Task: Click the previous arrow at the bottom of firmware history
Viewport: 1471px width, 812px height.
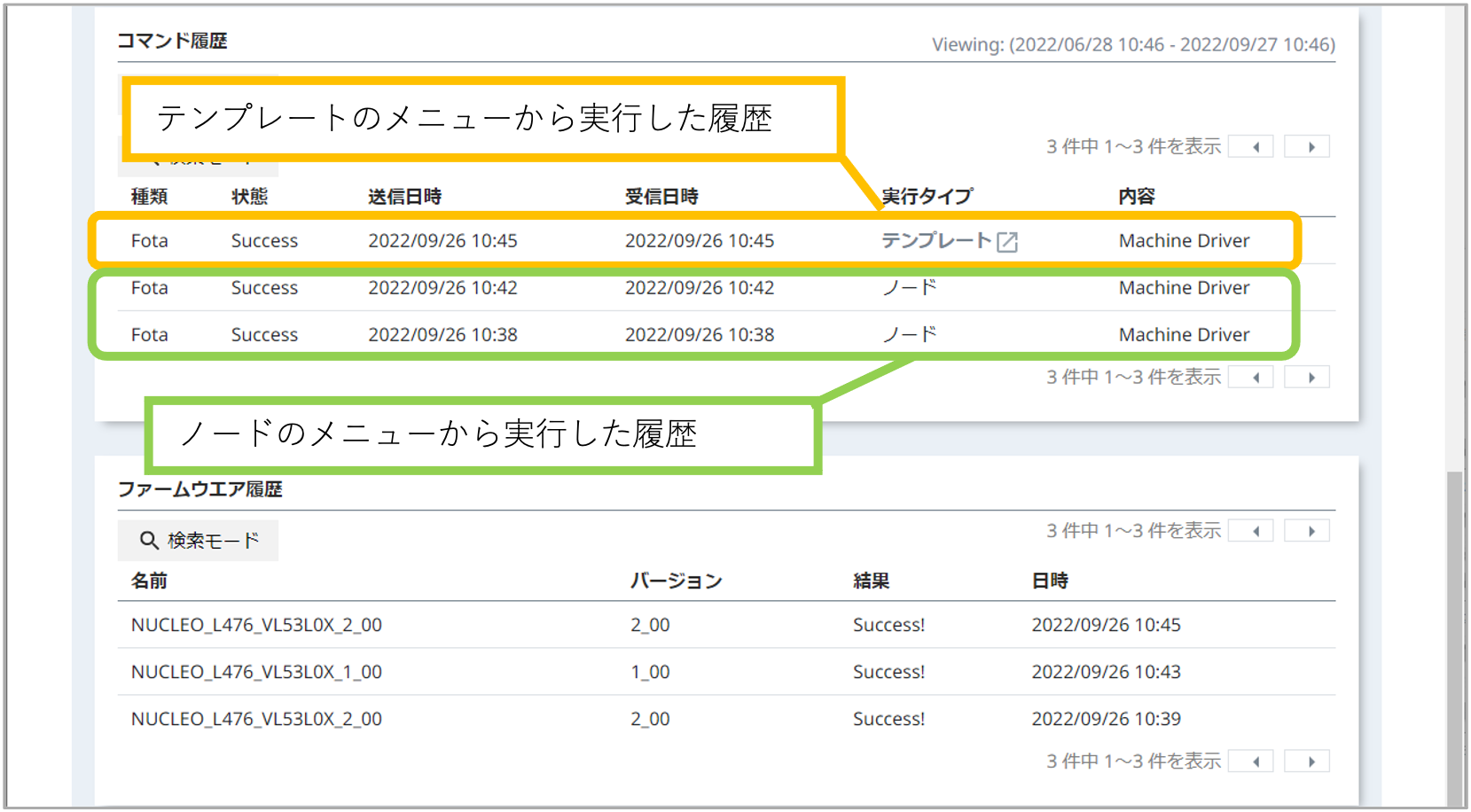Action: coord(1250,760)
